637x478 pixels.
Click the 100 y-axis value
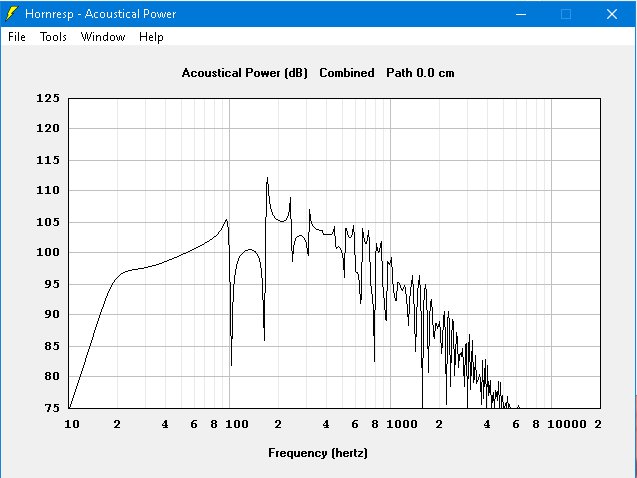pos(48,252)
